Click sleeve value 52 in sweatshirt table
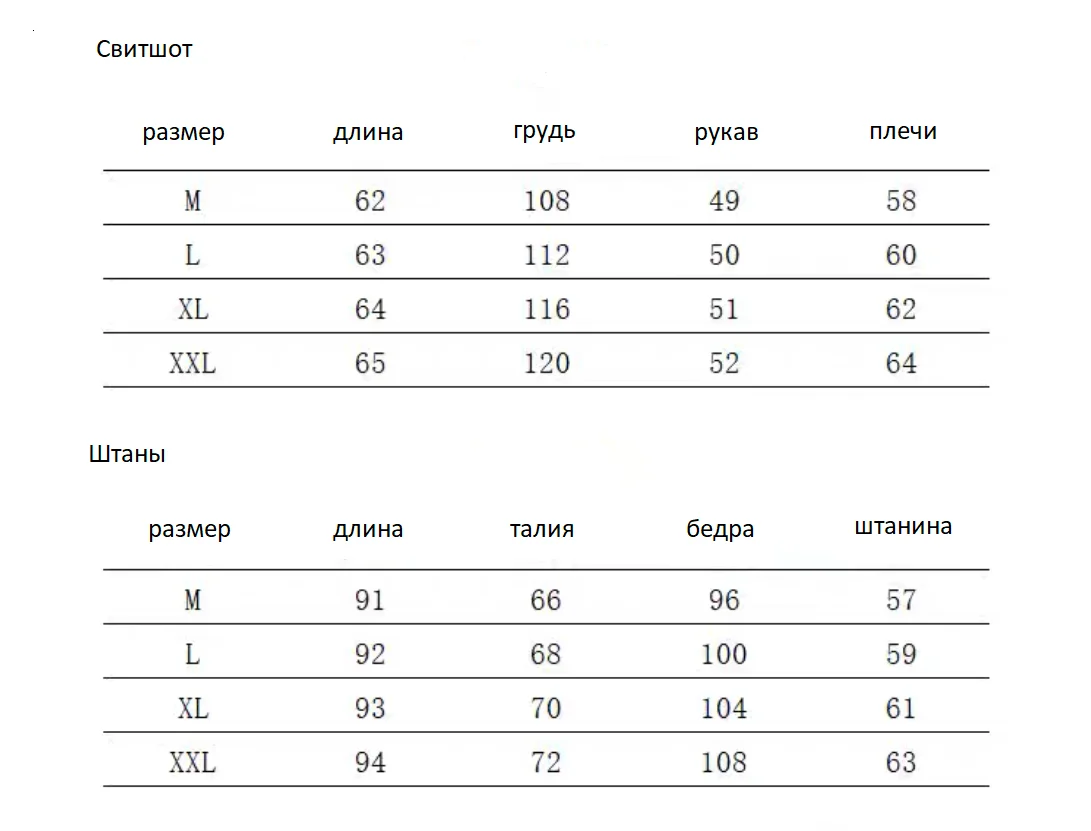 (x=724, y=363)
